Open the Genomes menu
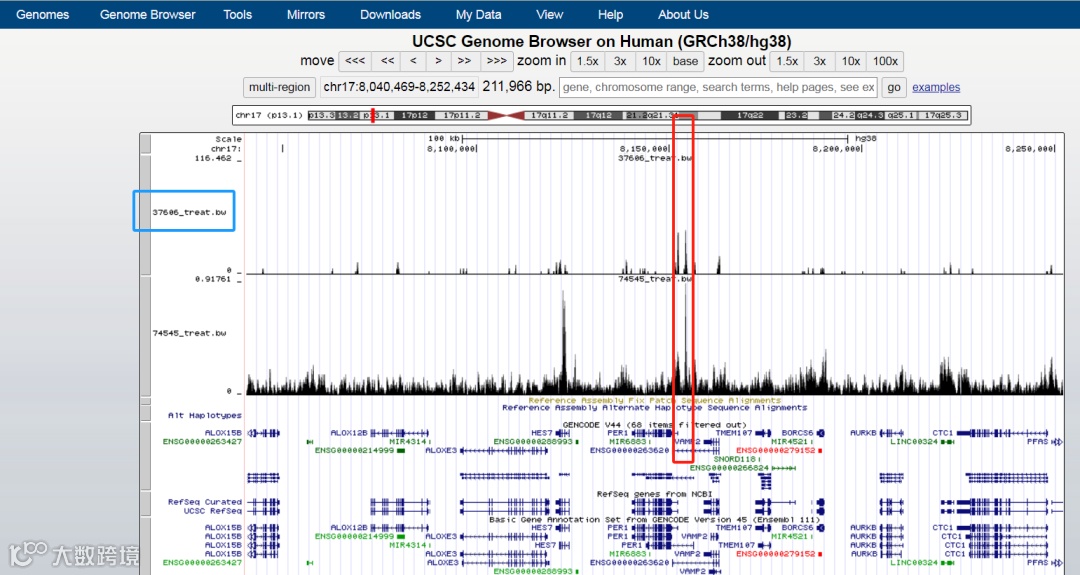Viewport: 1080px width, 575px height. pos(43,14)
